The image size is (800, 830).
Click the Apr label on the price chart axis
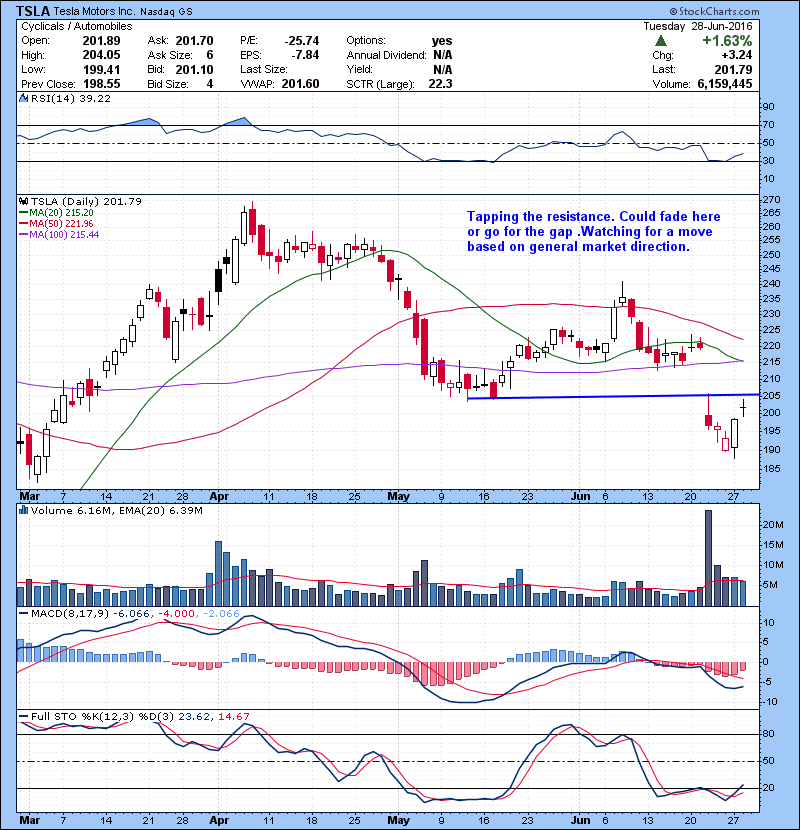tap(219, 497)
